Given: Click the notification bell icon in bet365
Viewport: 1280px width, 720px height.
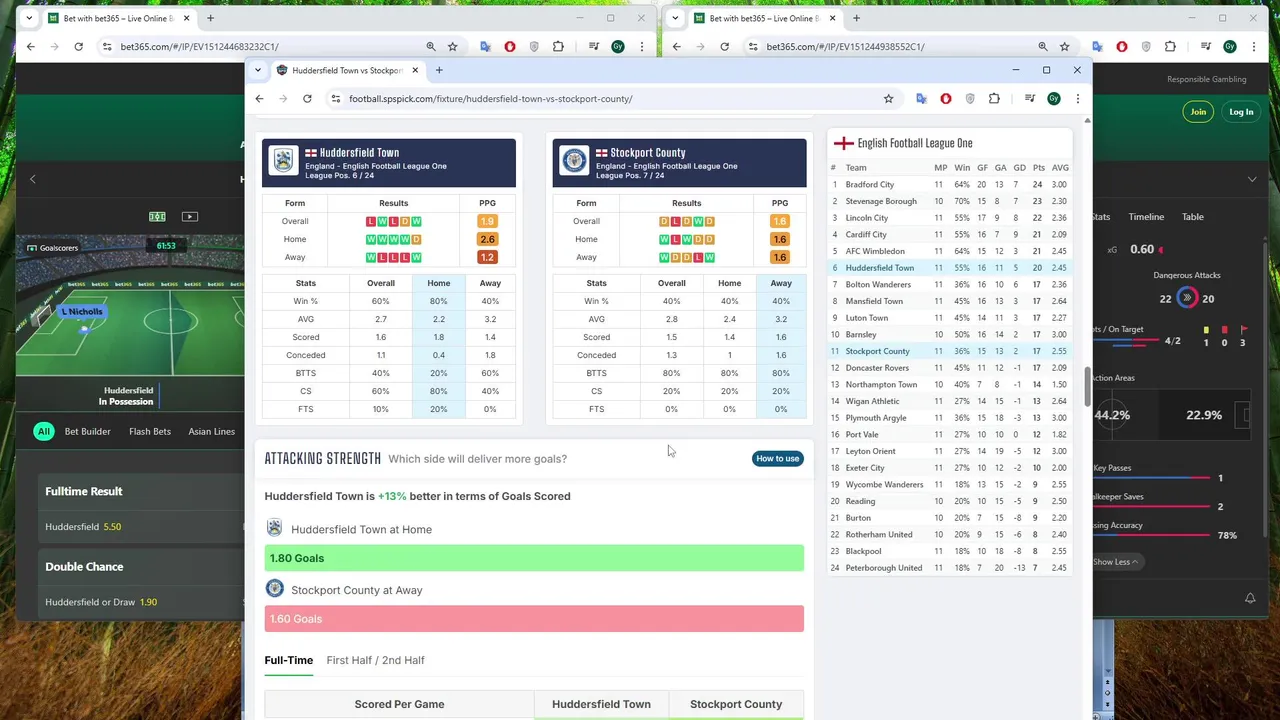Looking at the screenshot, I should coord(1250,598).
